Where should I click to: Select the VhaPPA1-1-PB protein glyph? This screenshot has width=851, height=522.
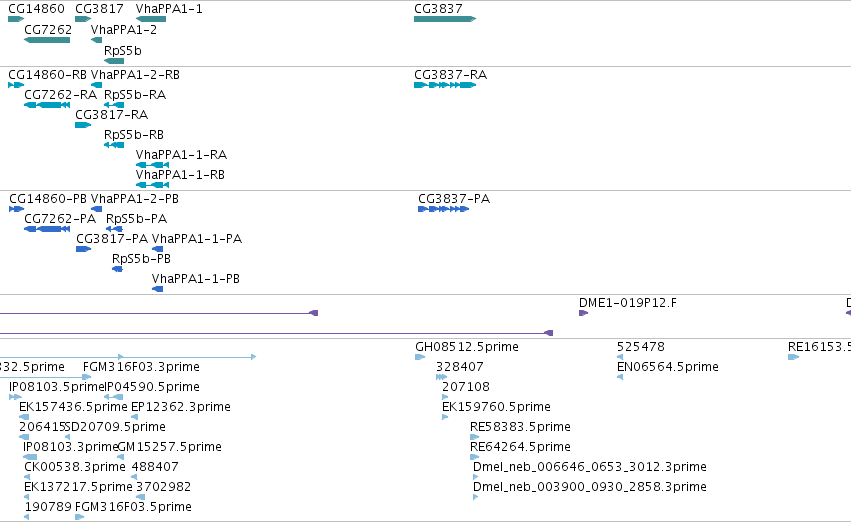pyautogui.click(x=157, y=289)
